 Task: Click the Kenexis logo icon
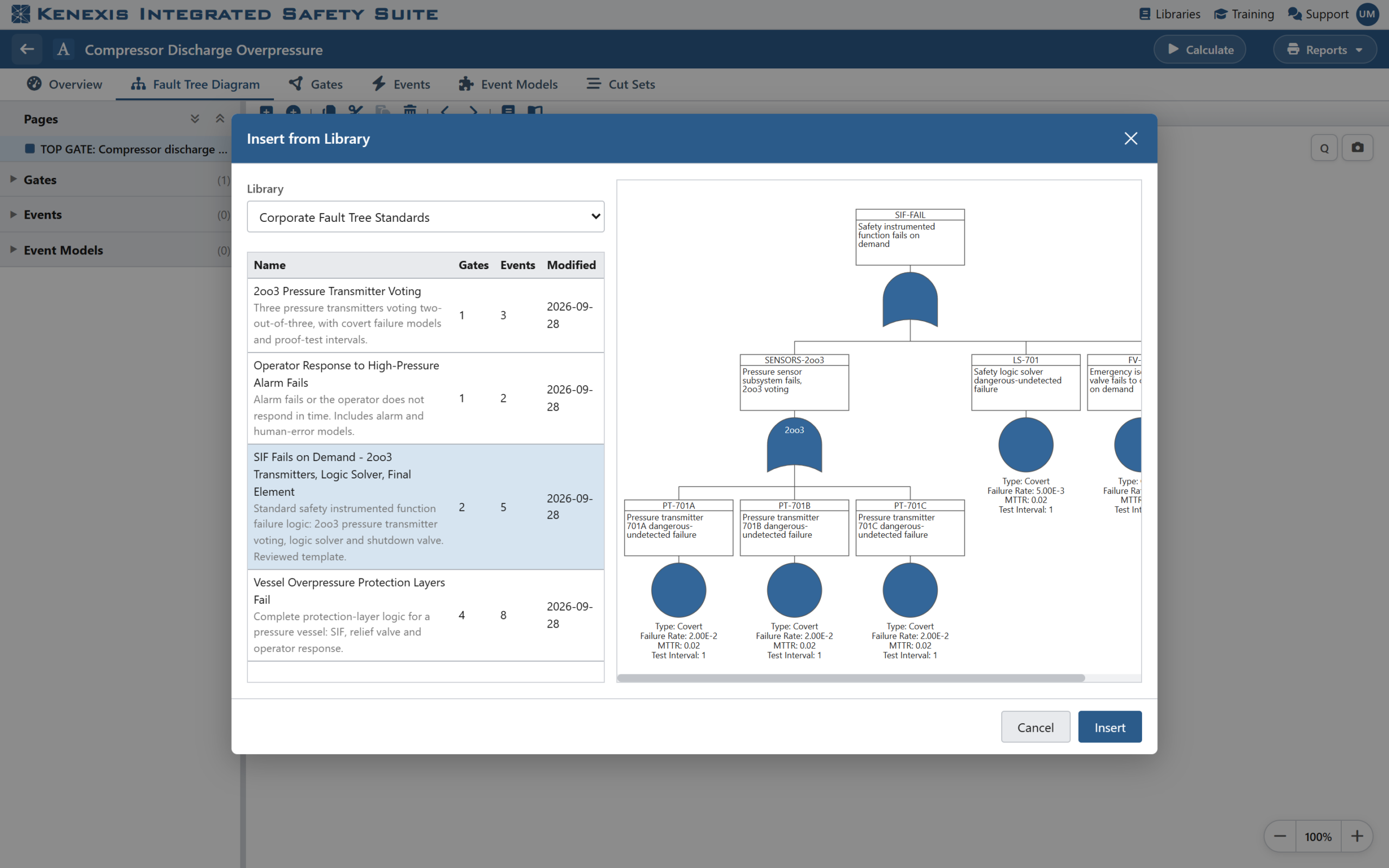point(21,14)
